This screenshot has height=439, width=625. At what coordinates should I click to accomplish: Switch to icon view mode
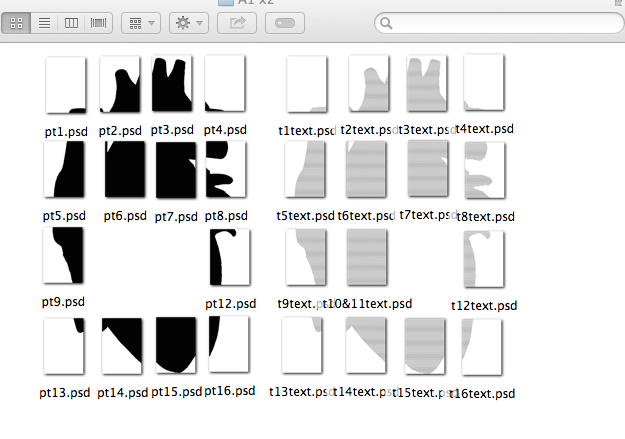pos(16,23)
